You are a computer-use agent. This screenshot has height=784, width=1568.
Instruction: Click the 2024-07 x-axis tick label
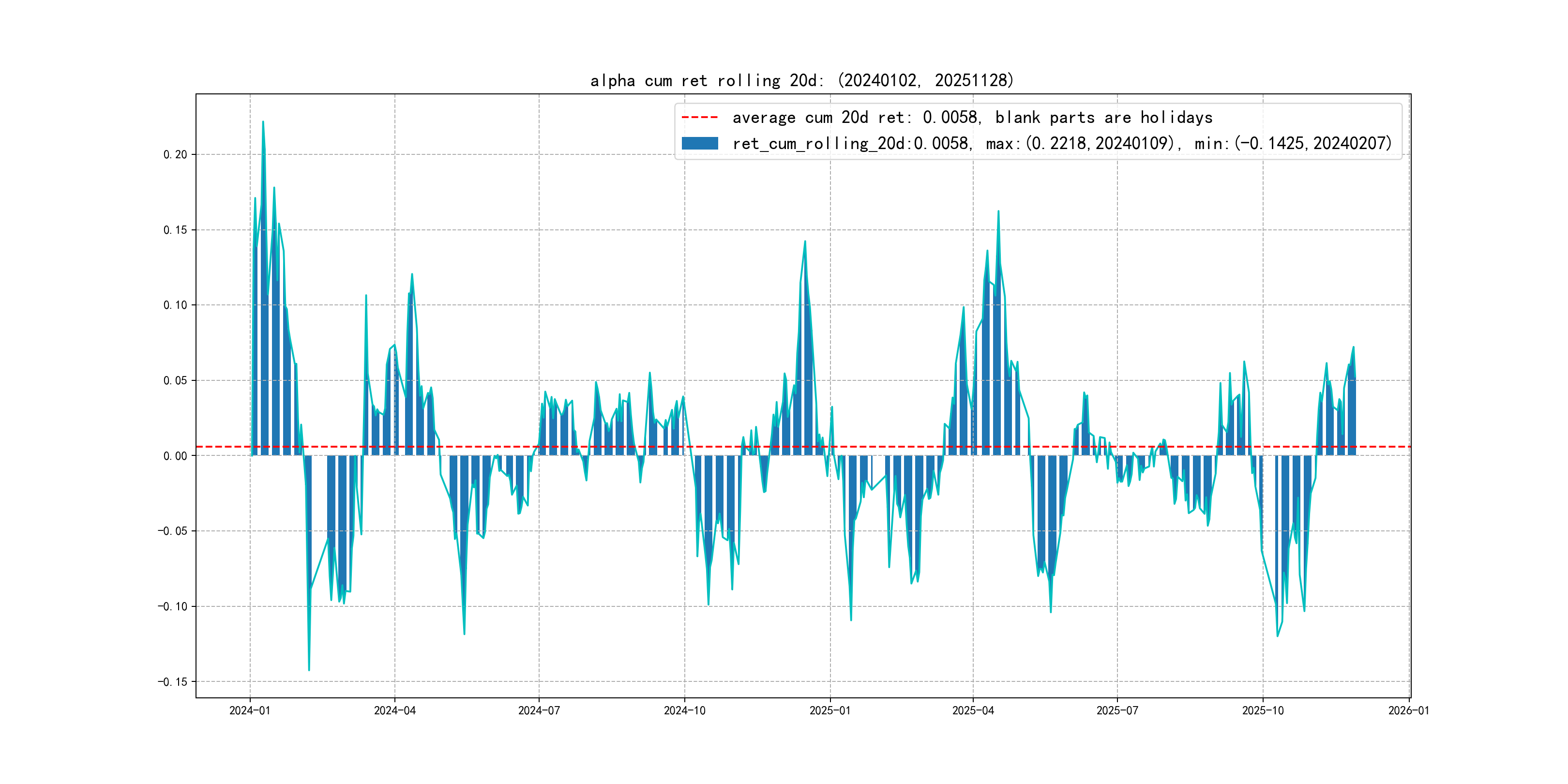(x=539, y=710)
